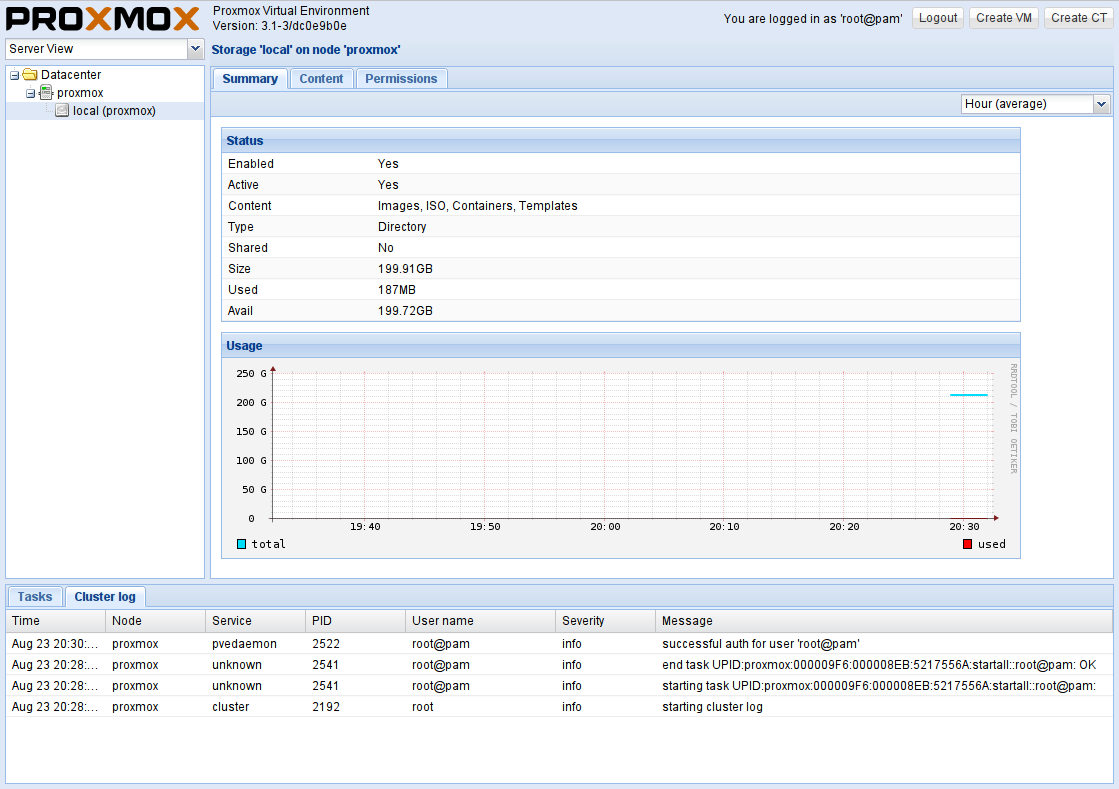Select the proxmox node in the tree

[x=80, y=93]
